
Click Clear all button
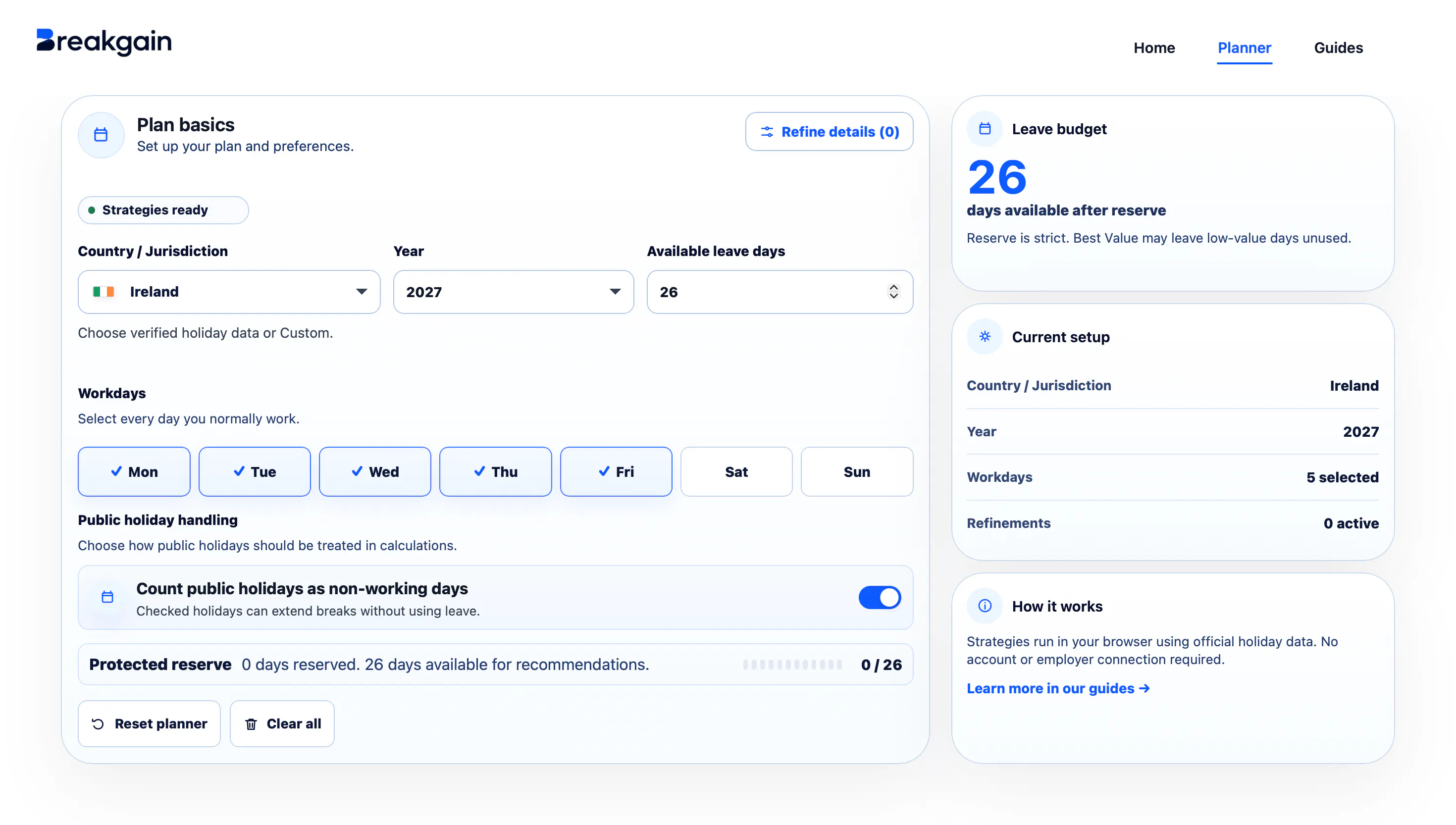pos(282,723)
